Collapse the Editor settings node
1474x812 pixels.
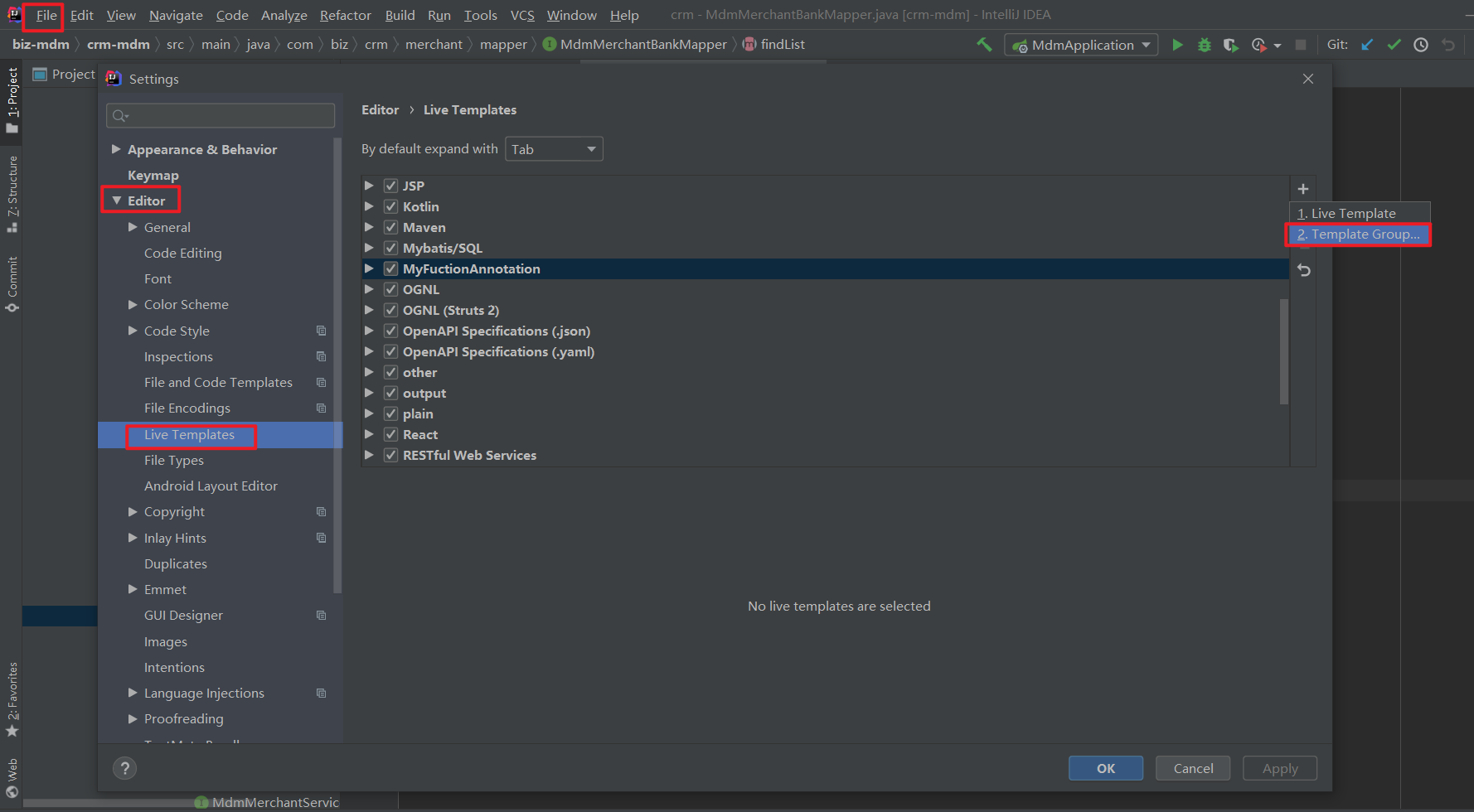(x=117, y=201)
